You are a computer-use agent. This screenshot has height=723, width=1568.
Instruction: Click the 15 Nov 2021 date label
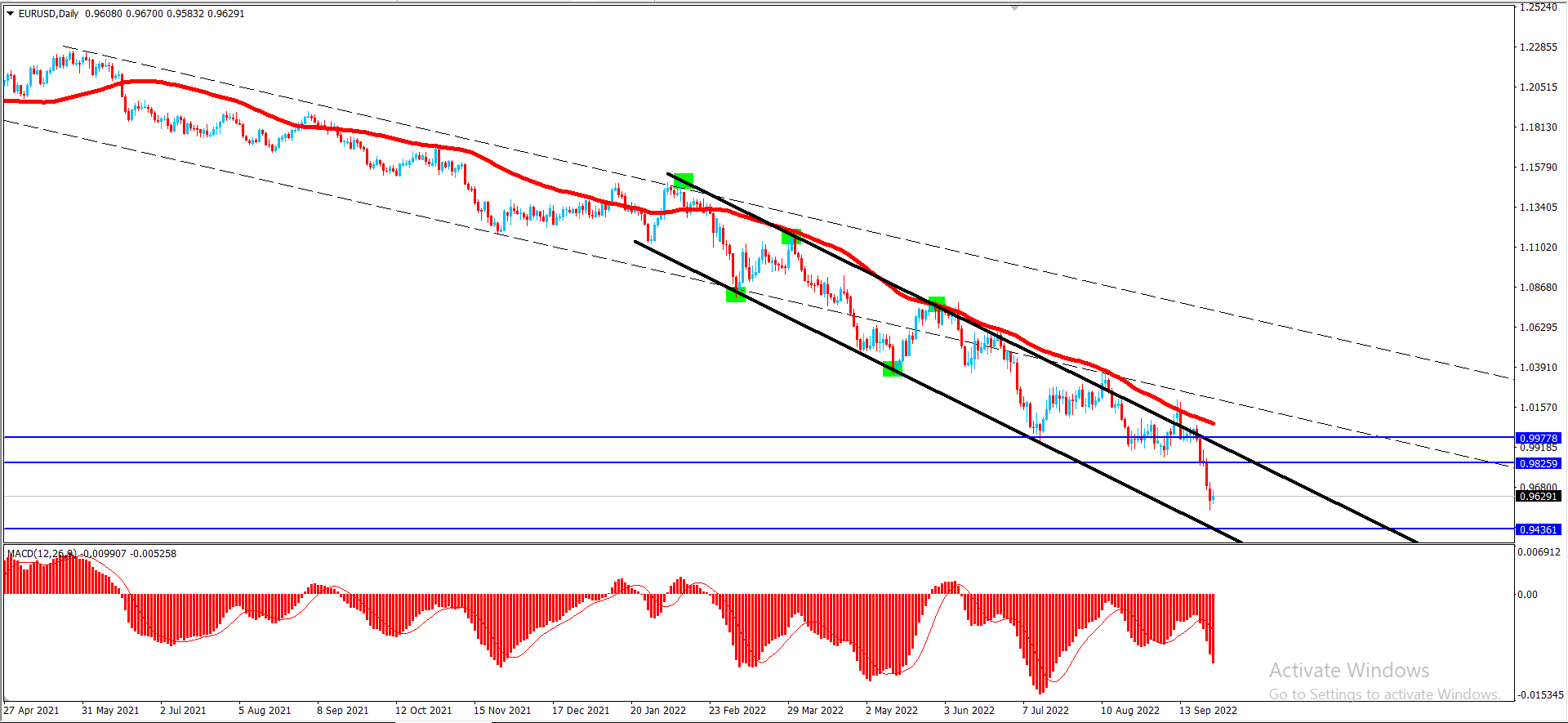tap(502, 710)
